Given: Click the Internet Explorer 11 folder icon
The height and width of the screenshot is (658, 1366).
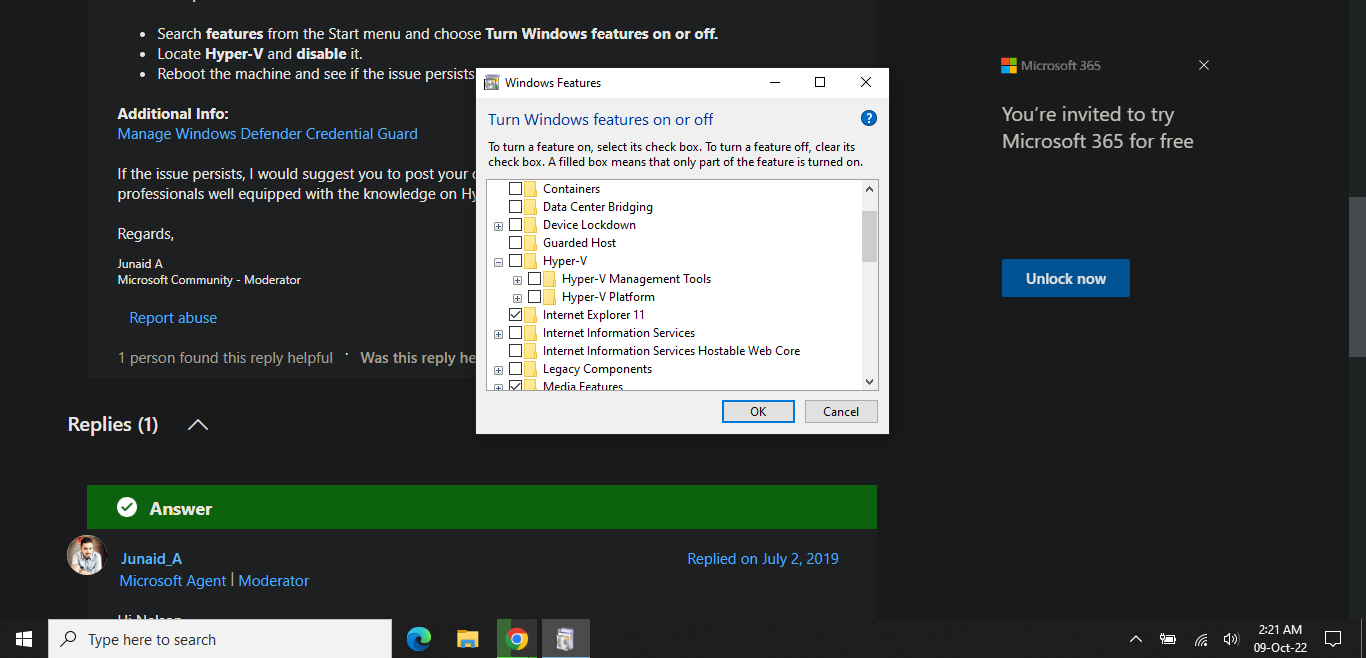Looking at the screenshot, I should [x=531, y=315].
